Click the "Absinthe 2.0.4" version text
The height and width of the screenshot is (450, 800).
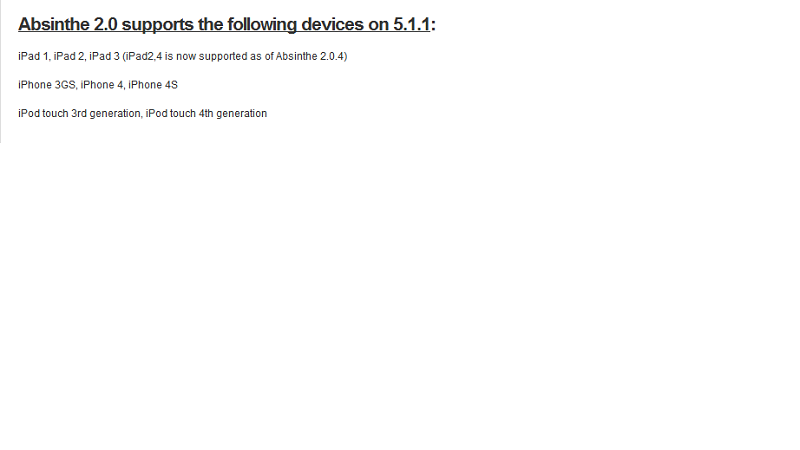tap(310, 56)
